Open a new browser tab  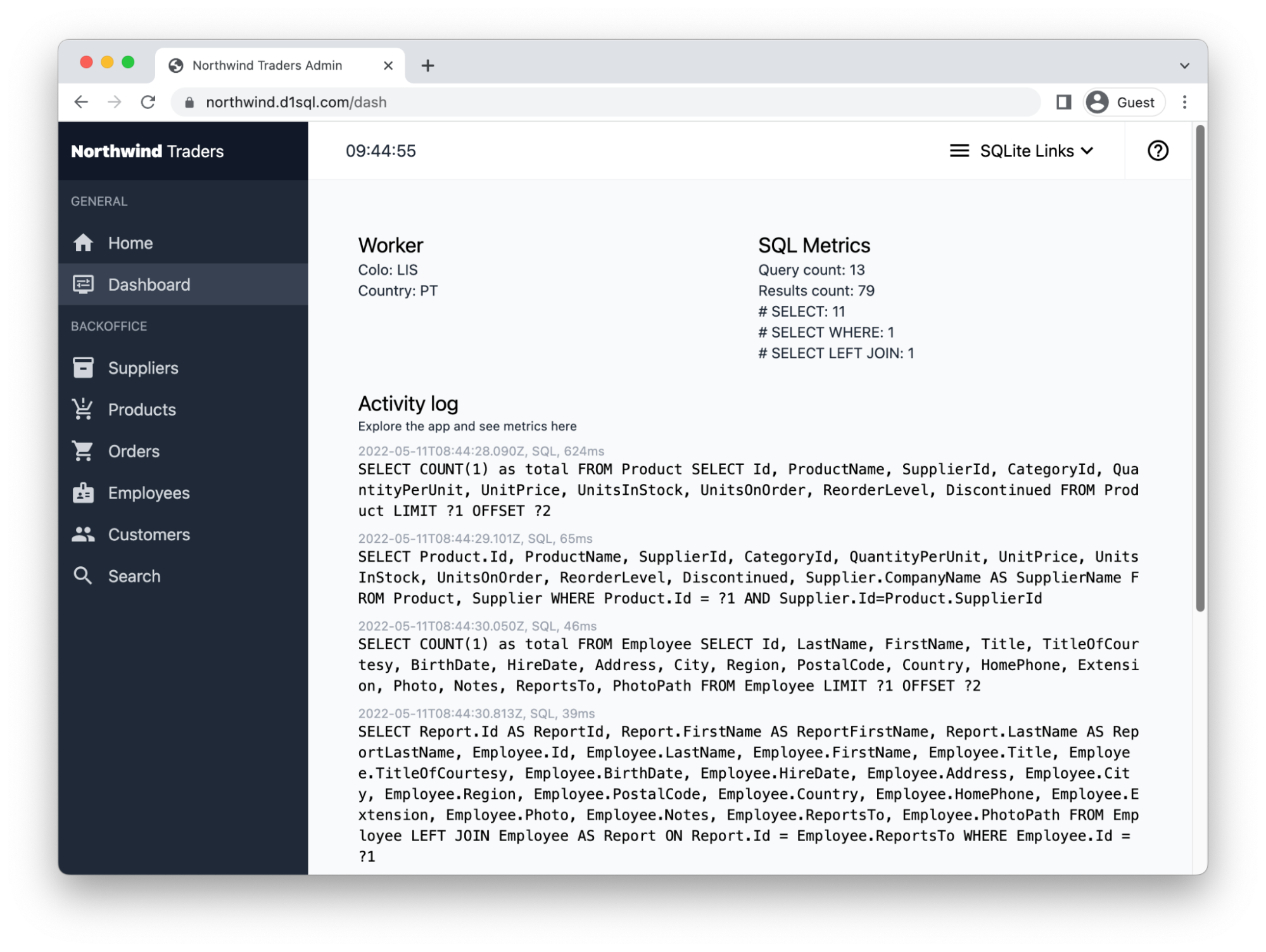427,66
